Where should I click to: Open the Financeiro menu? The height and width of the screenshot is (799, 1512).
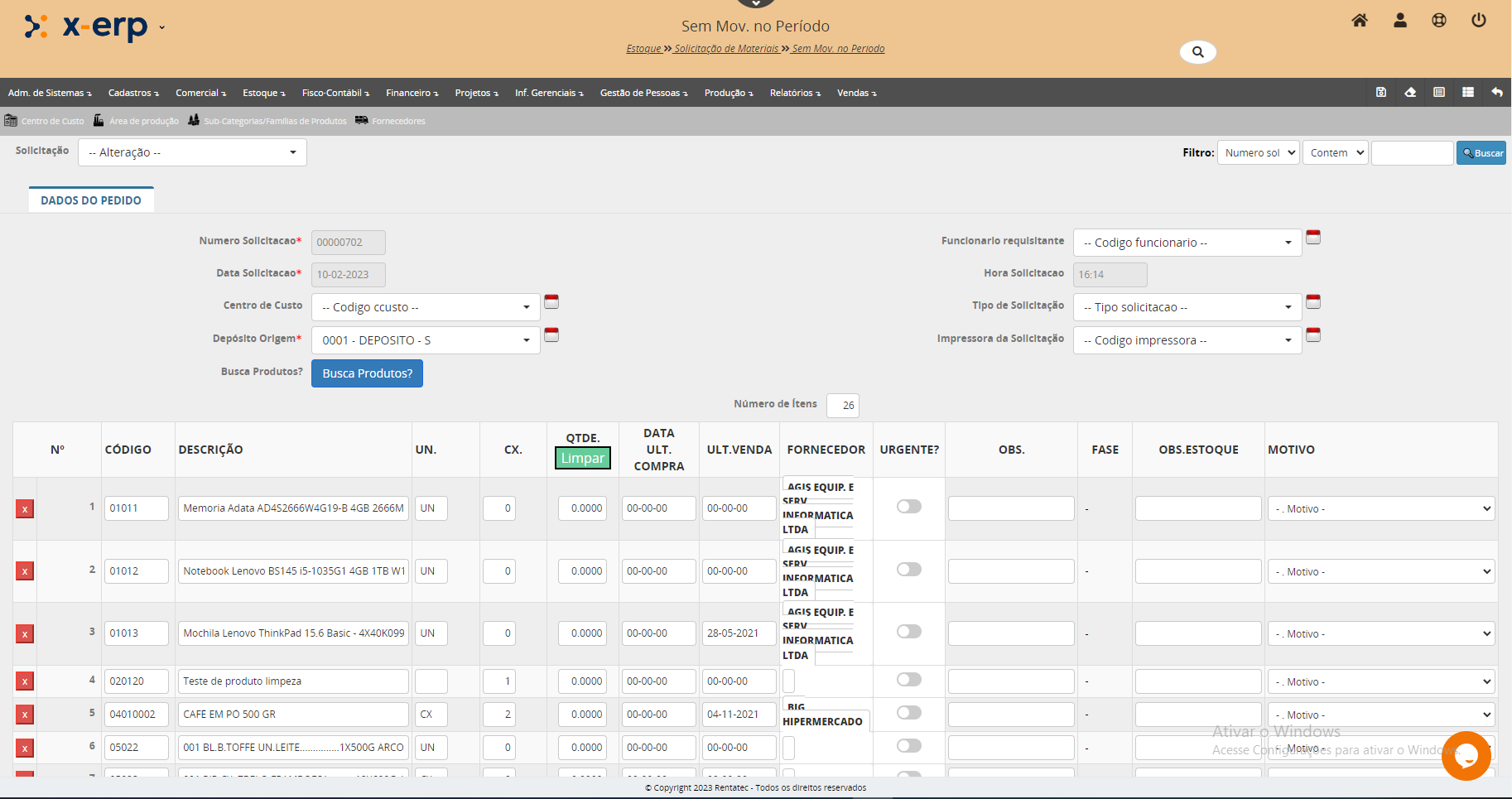point(412,93)
